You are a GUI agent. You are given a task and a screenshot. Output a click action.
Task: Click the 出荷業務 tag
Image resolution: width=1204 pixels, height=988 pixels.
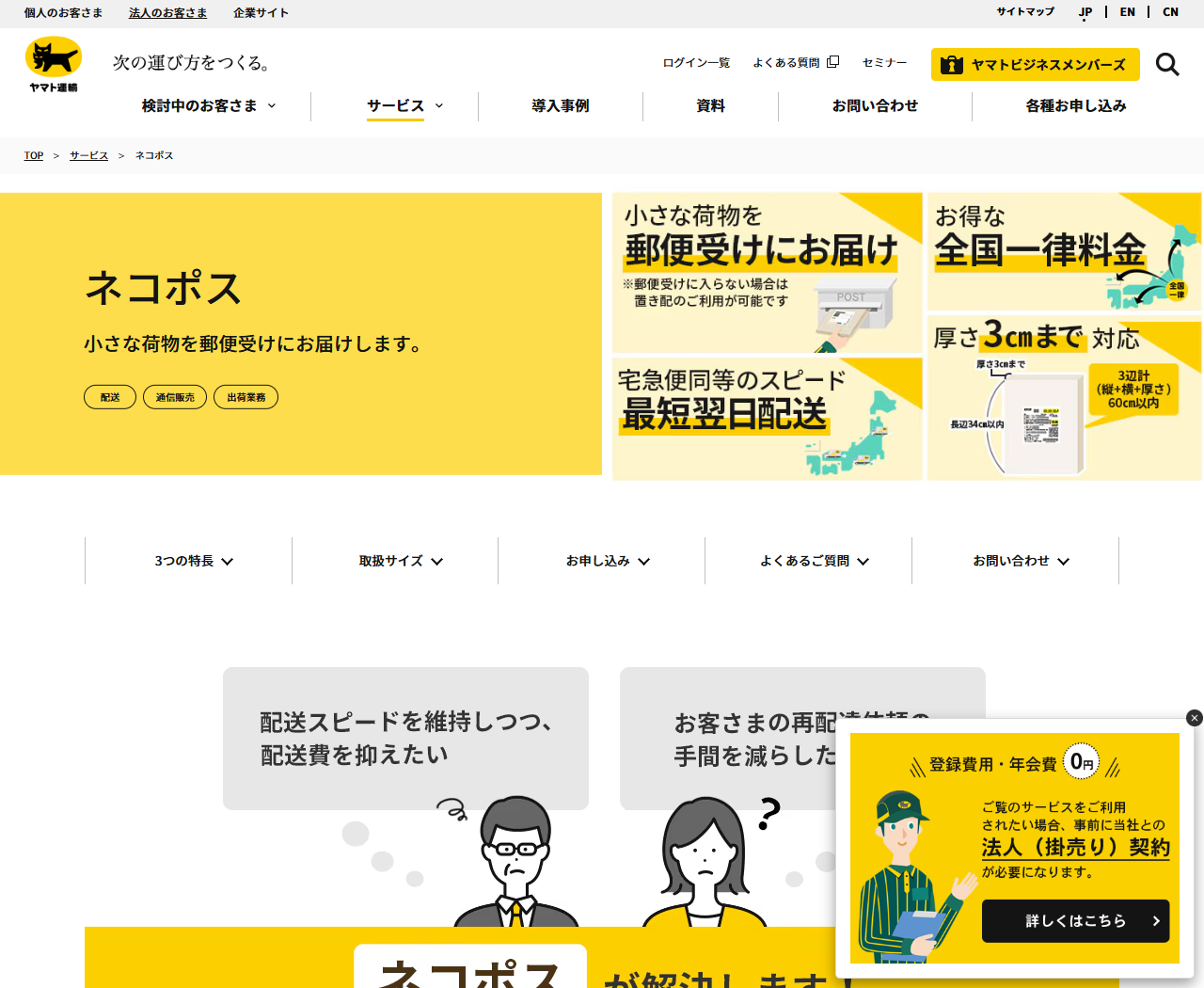pyautogui.click(x=246, y=397)
